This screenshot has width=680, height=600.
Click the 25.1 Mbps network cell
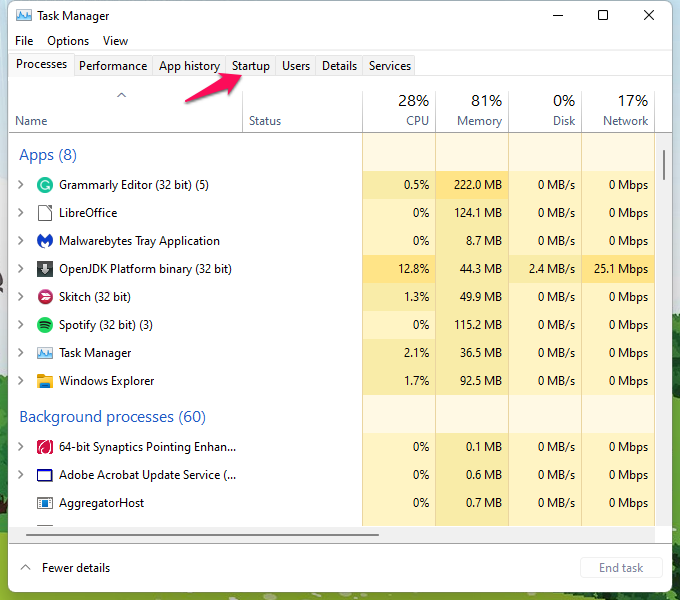coord(618,269)
